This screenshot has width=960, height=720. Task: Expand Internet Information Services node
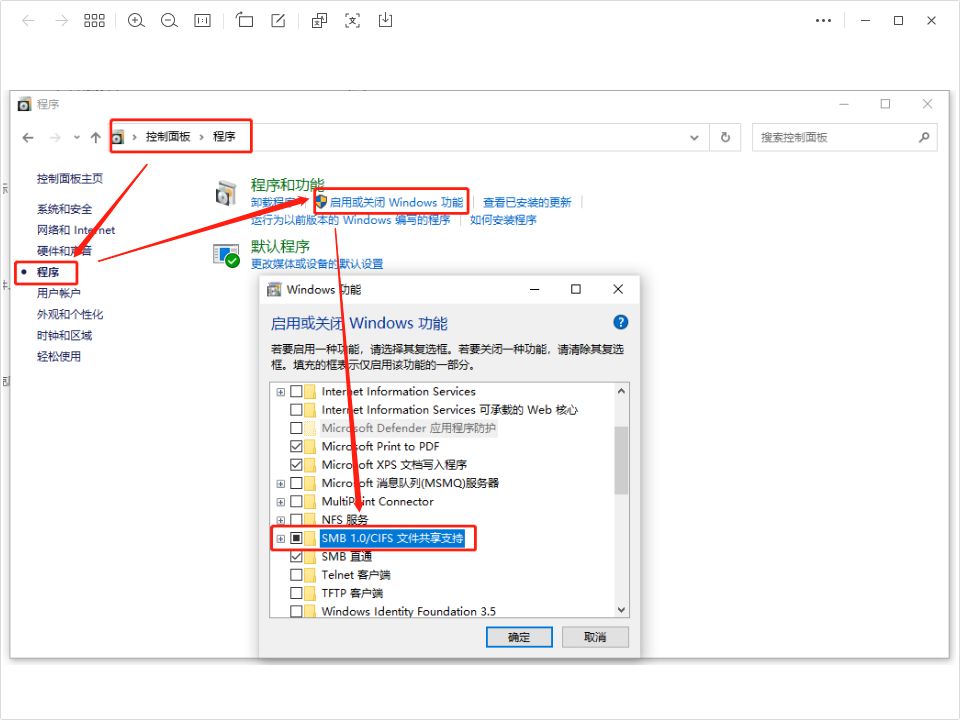280,392
